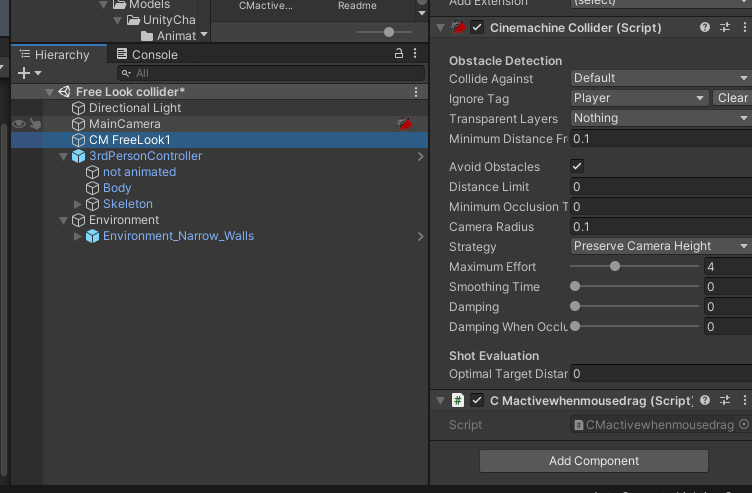
Task: Click Damping When Occluded slider handle
Action: click(x=575, y=326)
